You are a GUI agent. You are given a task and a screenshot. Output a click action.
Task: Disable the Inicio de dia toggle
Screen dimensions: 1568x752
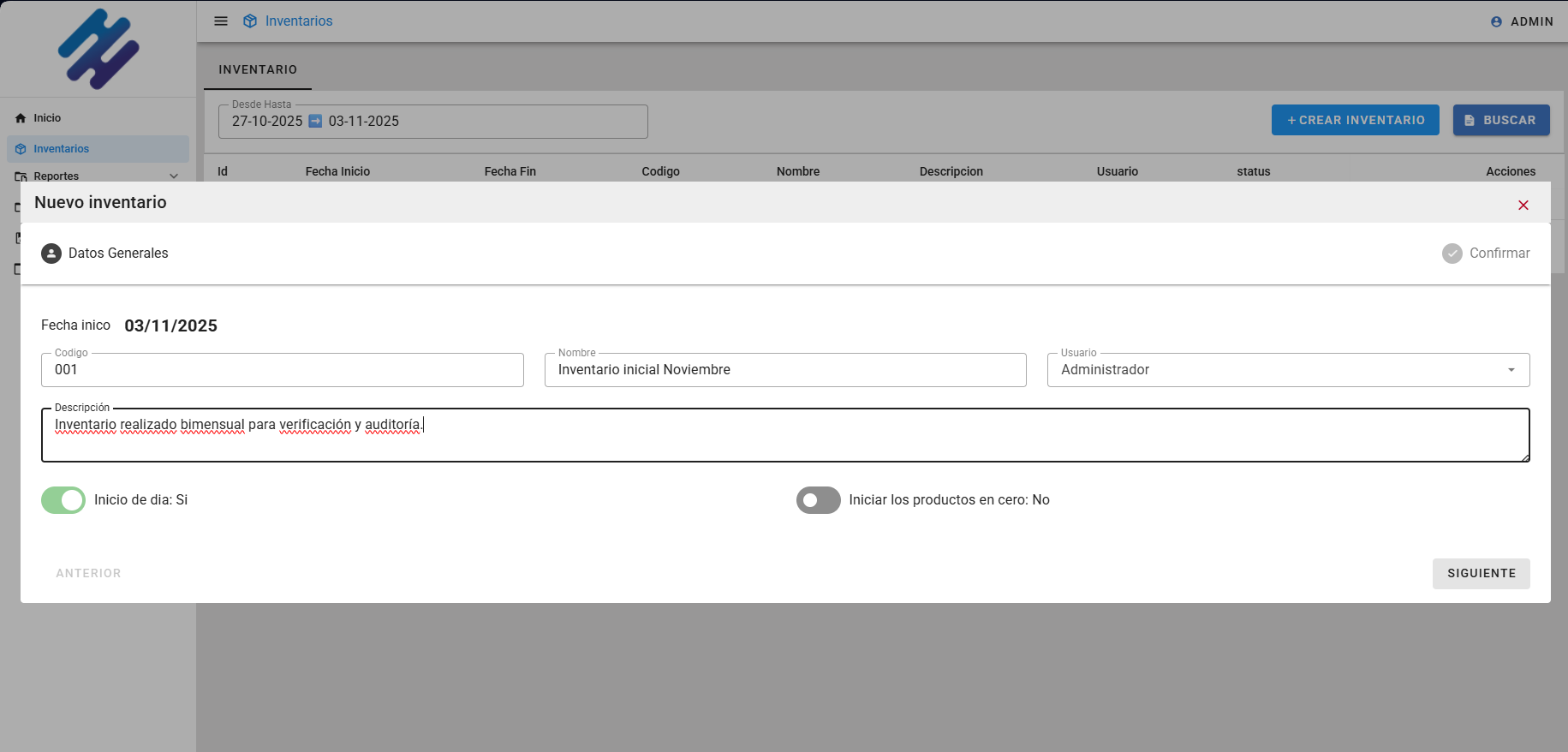(x=63, y=500)
